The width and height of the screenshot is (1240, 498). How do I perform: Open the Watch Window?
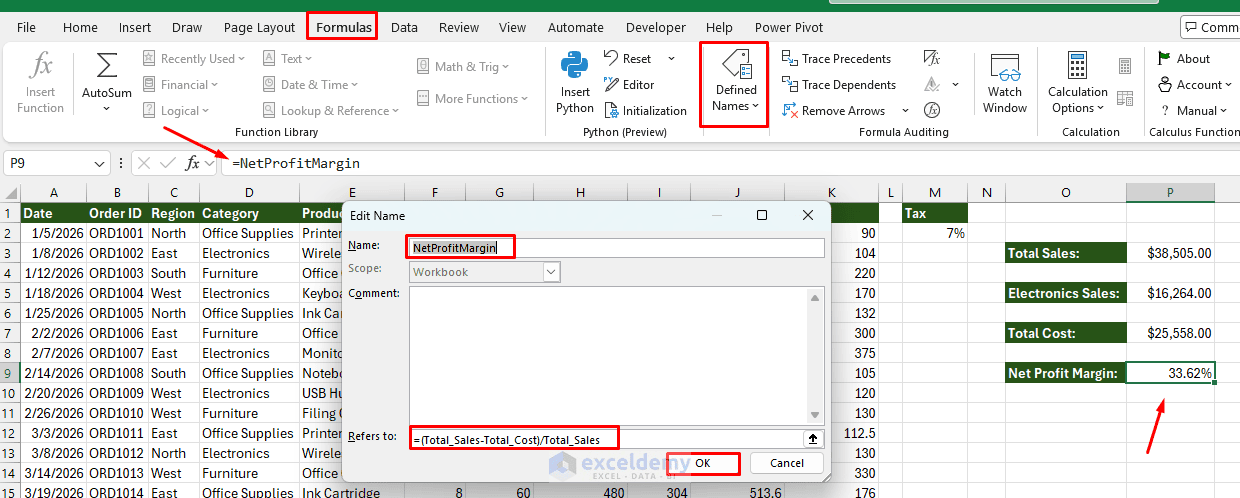[x=1005, y=82]
